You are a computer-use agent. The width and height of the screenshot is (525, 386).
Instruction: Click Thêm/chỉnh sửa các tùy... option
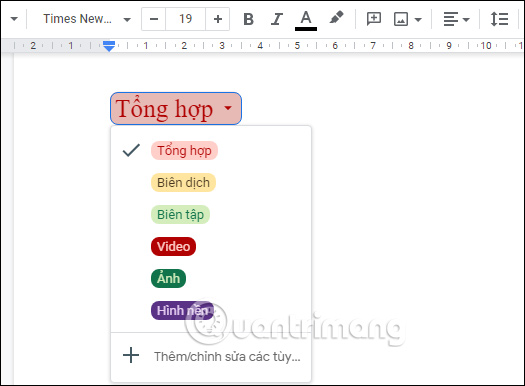click(x=211, y=356)
